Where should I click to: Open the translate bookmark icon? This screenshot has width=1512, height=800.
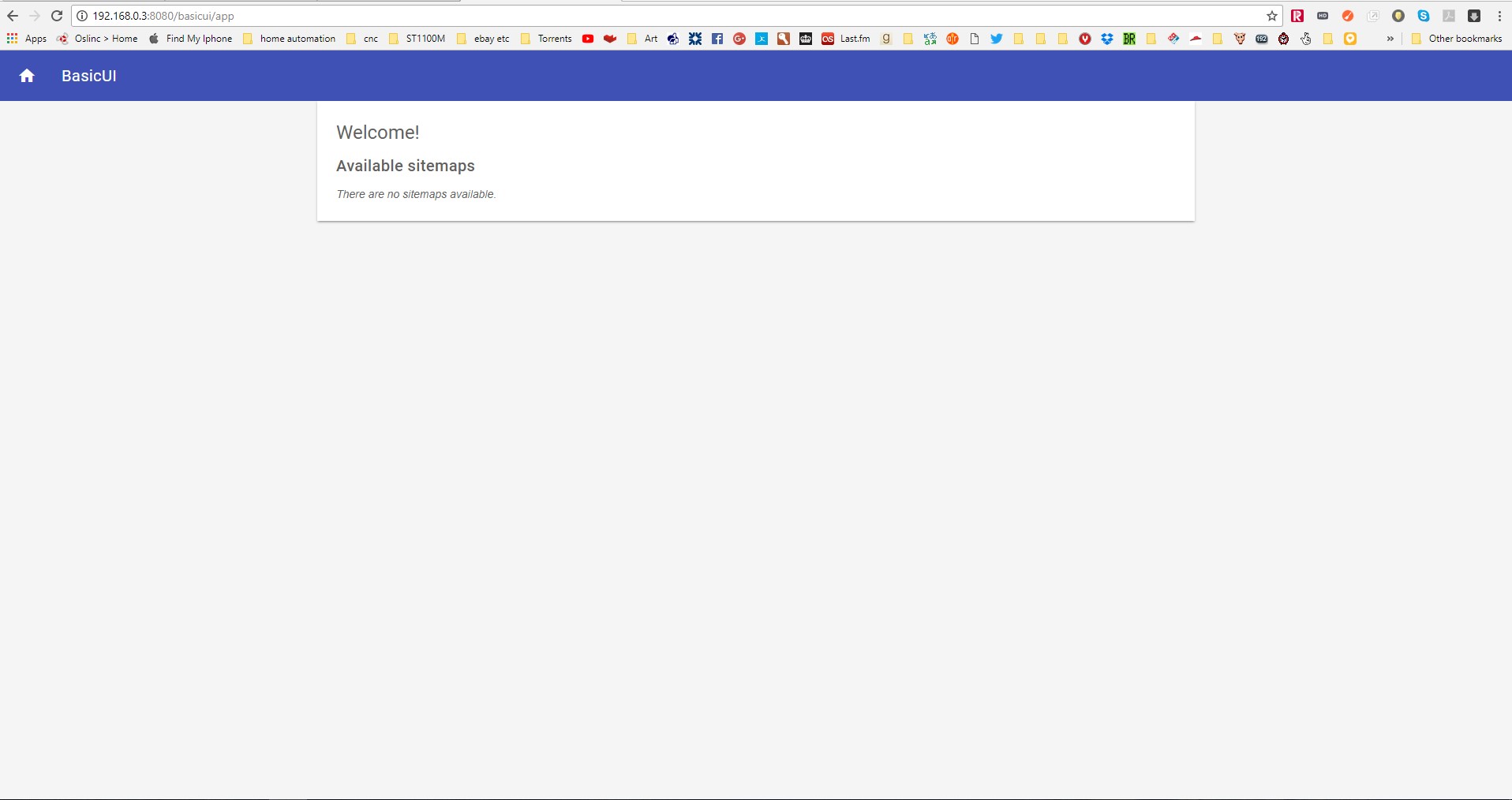point(930,39)
